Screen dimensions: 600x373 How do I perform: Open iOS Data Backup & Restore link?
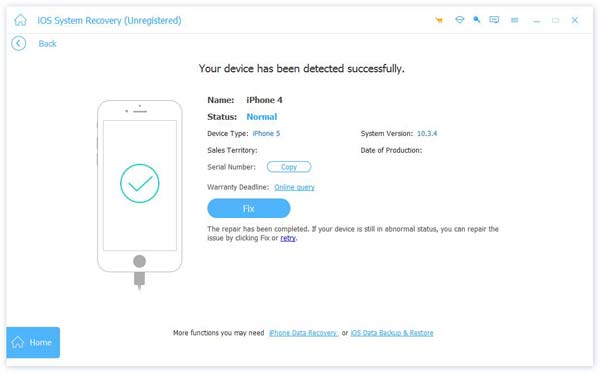coord(392,333)
